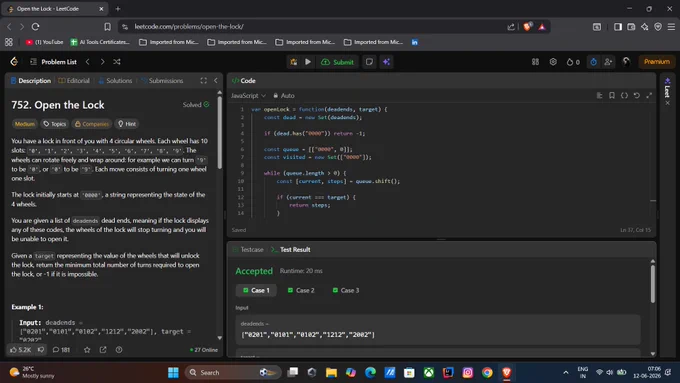Go to previous problem arrow
680x383 pixels.
click(x=88, y=62)
